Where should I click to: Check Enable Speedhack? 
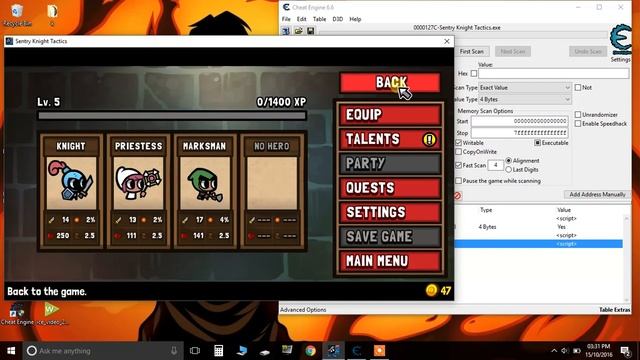point(578,124)
